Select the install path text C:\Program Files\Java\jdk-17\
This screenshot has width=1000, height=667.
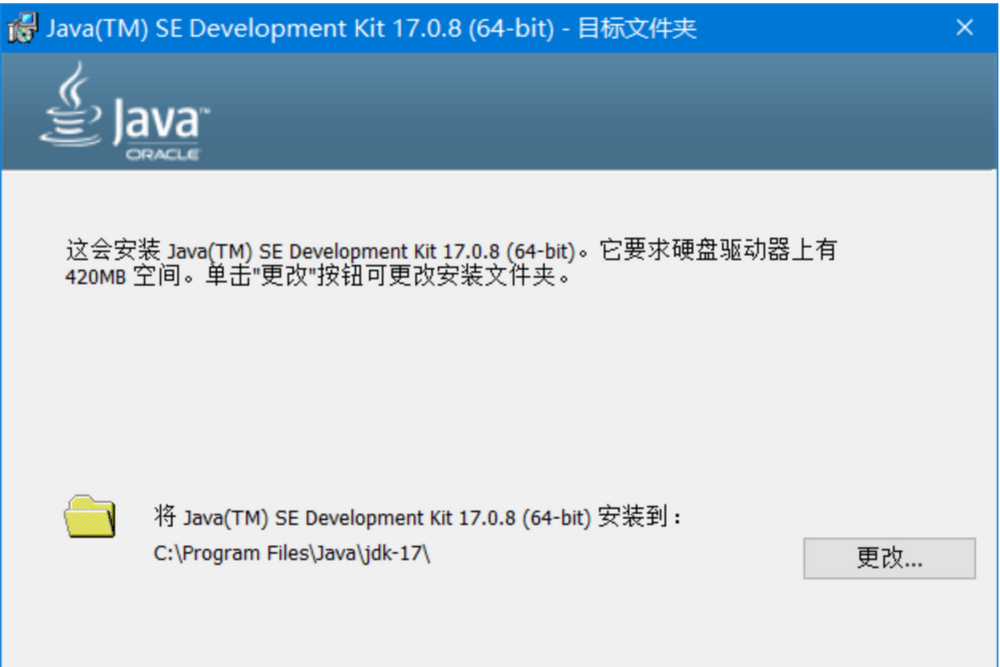point(292,553)
